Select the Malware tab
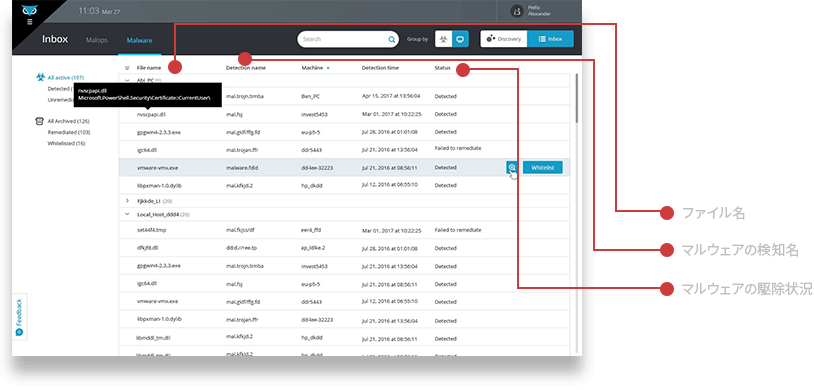This screenshot has width=814, height=390. [139, 40]
